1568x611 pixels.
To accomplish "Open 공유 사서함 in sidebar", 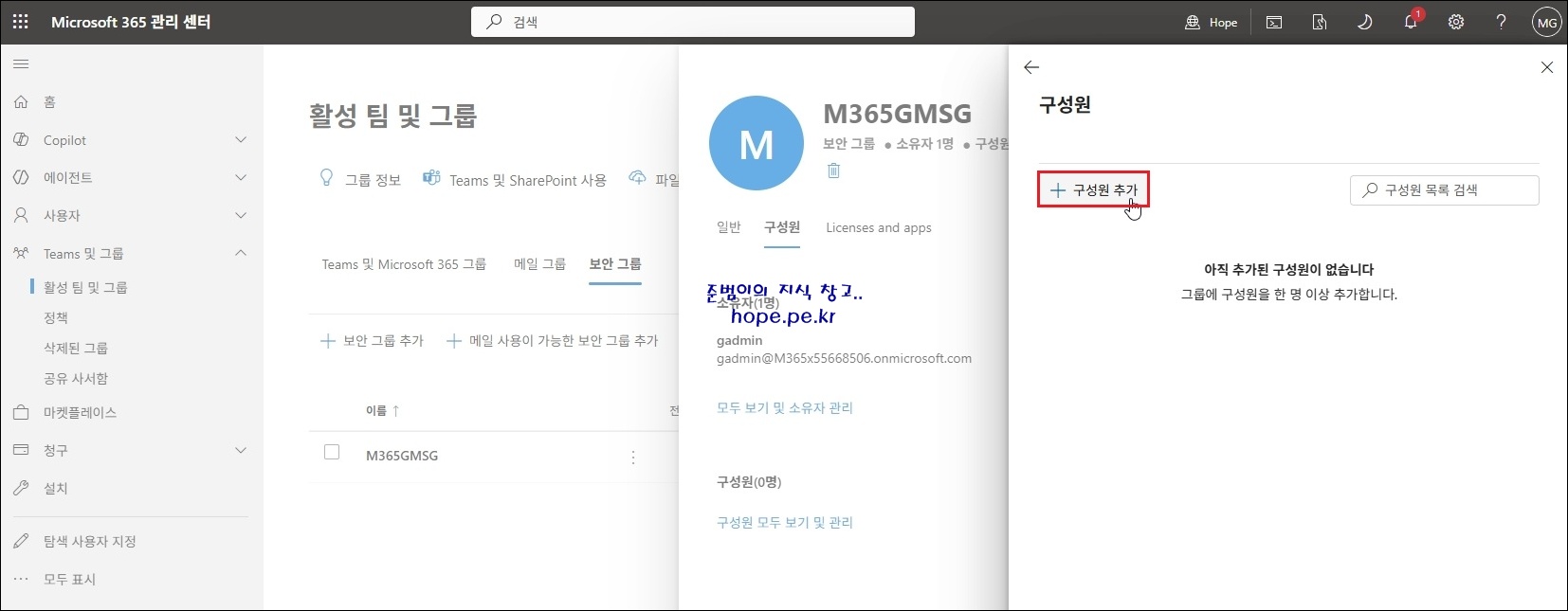I will (x=76, y=378).
